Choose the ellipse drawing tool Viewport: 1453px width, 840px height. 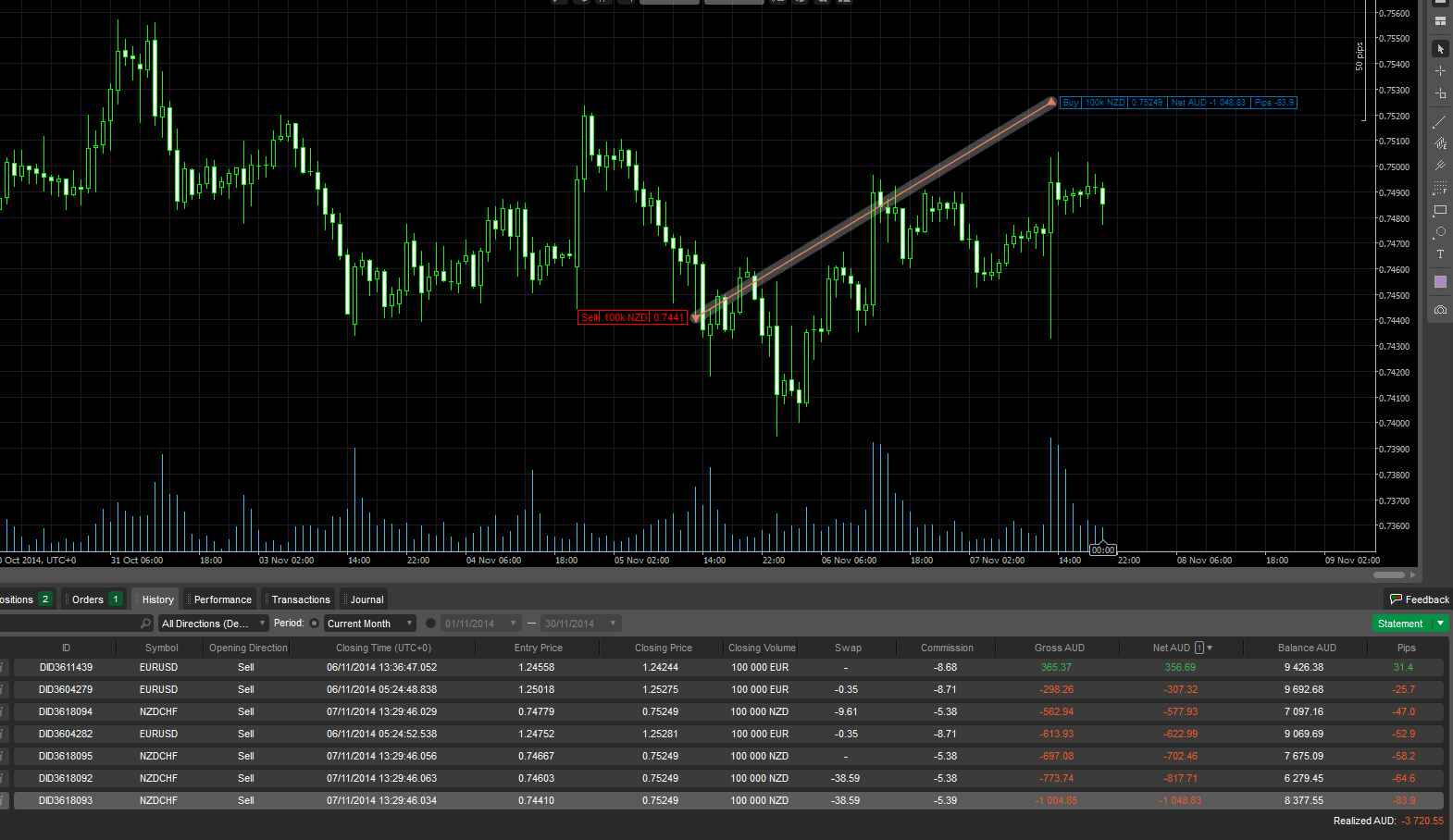(1440, 232)
